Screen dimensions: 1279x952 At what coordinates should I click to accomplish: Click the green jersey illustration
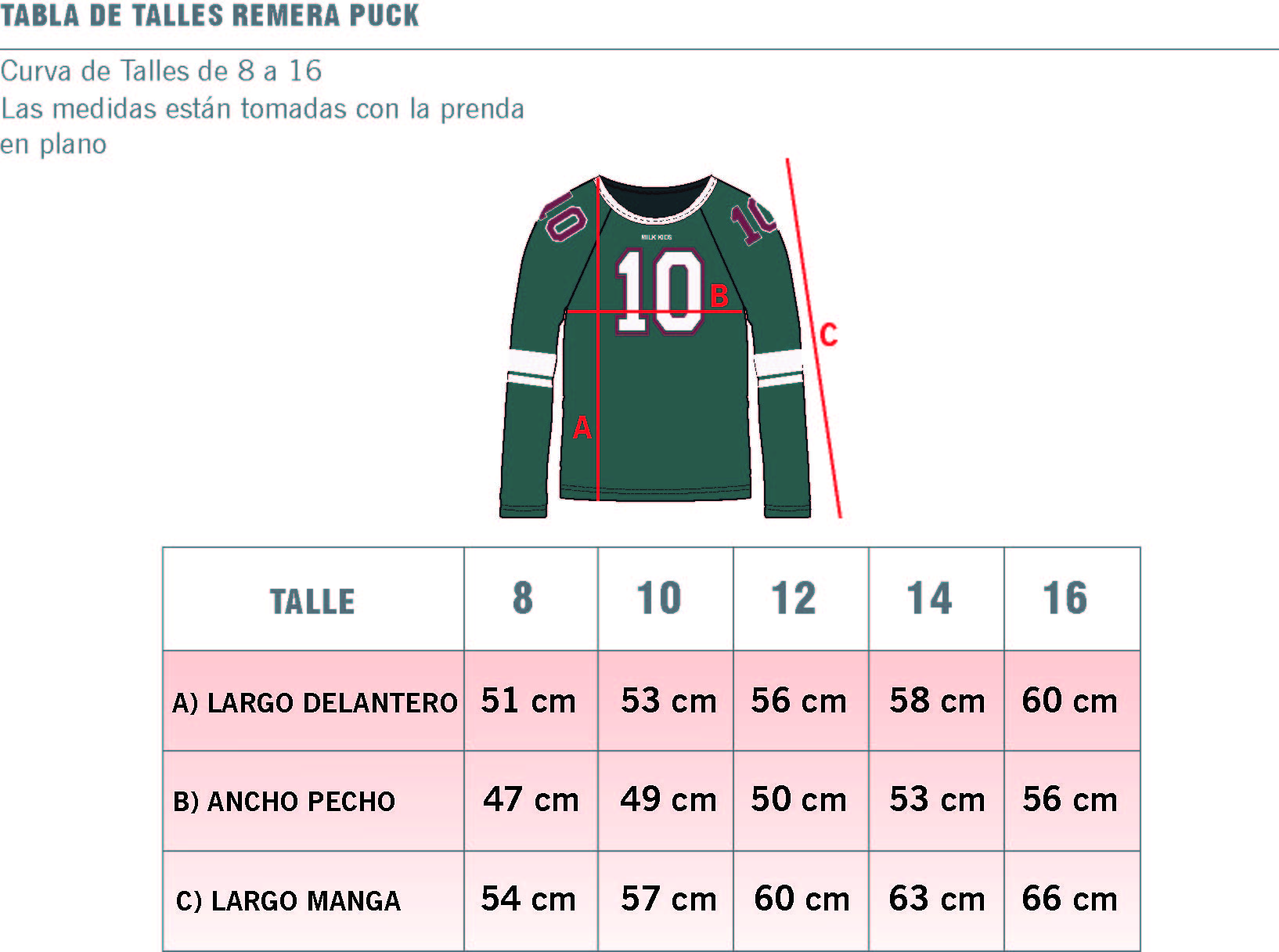point(655,346)
